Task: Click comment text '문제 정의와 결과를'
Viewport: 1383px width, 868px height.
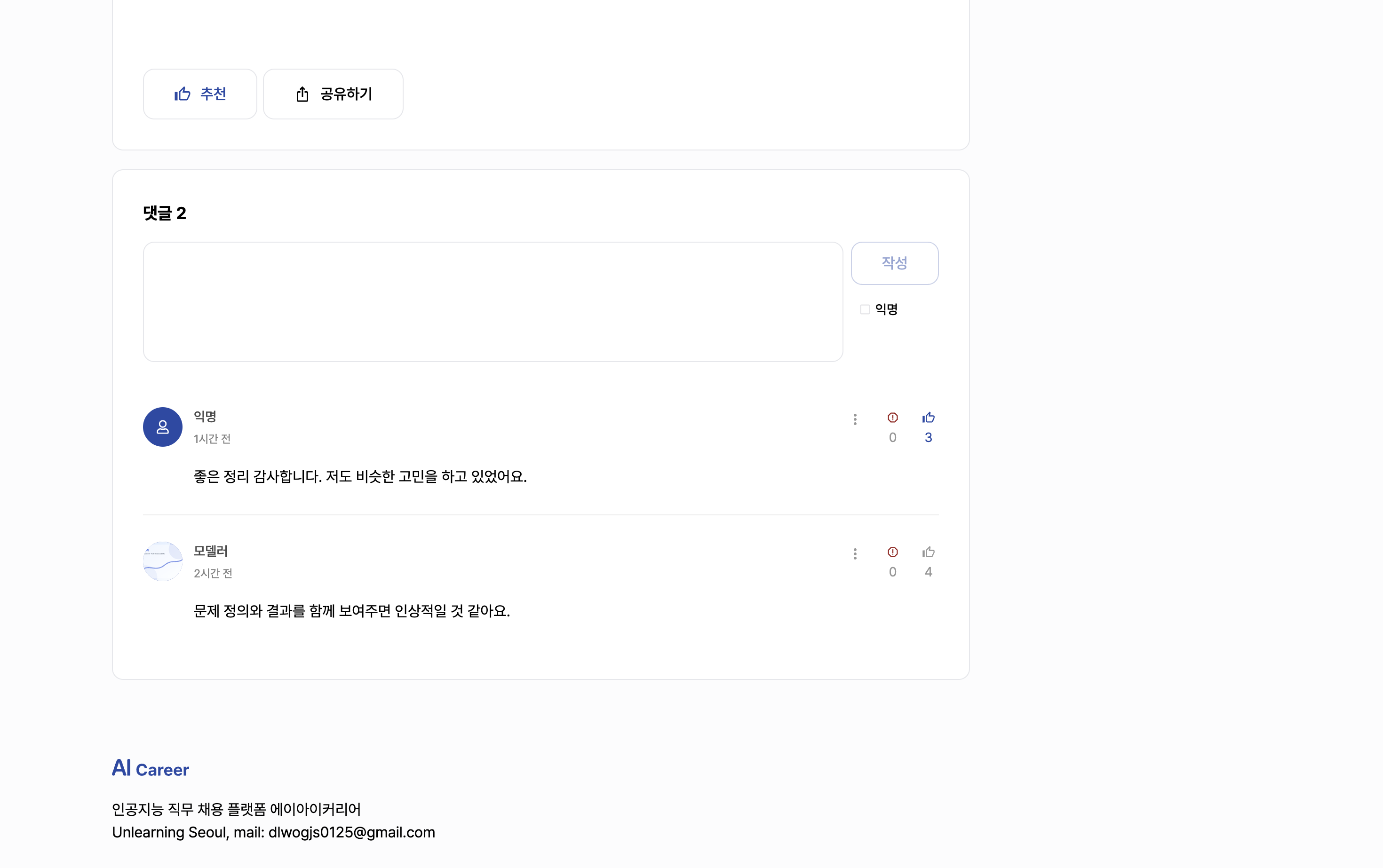Action: (x=249, y=611)
